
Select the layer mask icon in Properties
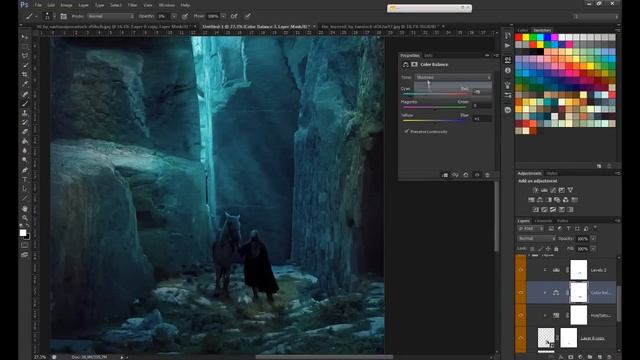tap(414, 64)
